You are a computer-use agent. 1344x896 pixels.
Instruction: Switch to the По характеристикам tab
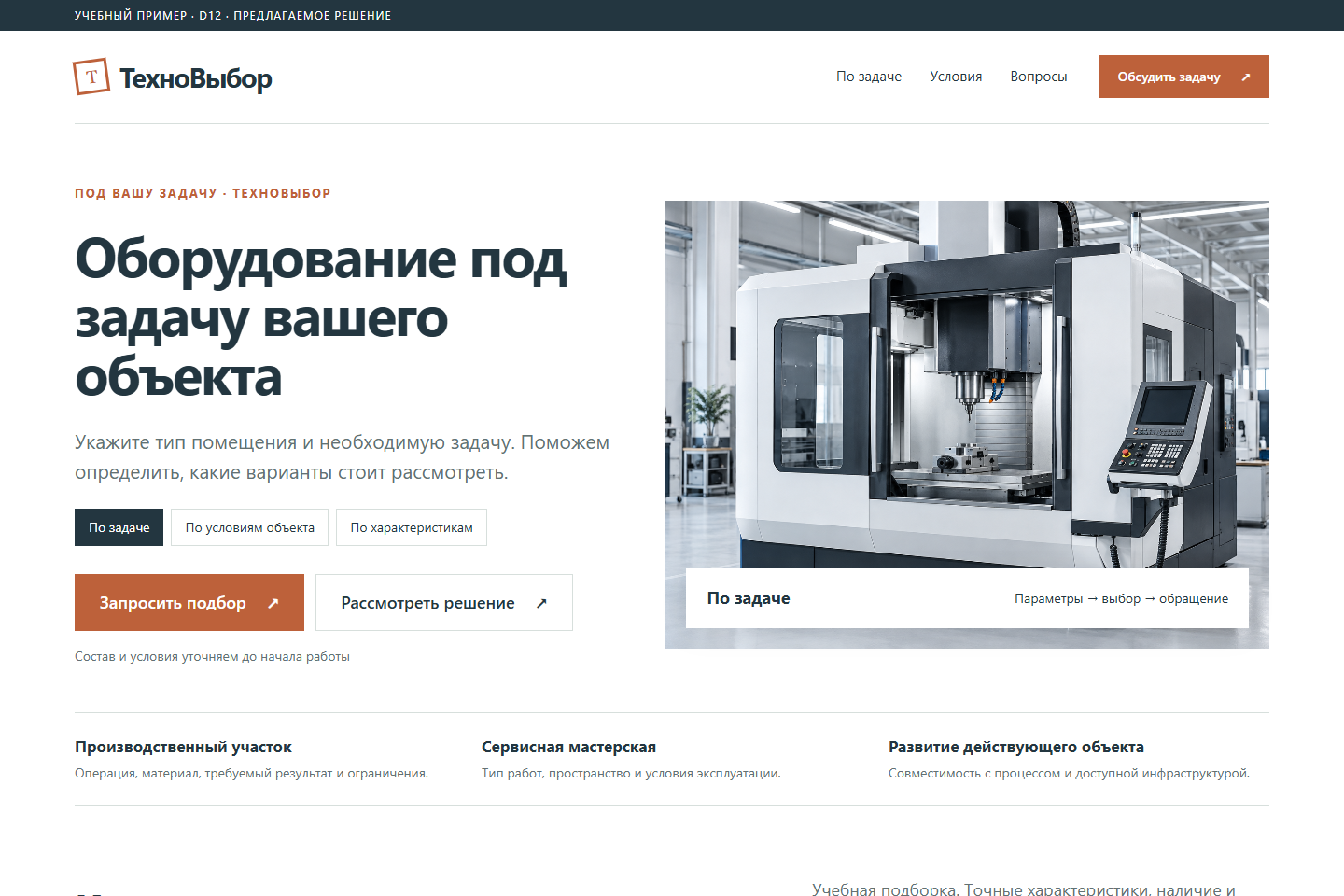pyautogui.click(x=412, y=527)
